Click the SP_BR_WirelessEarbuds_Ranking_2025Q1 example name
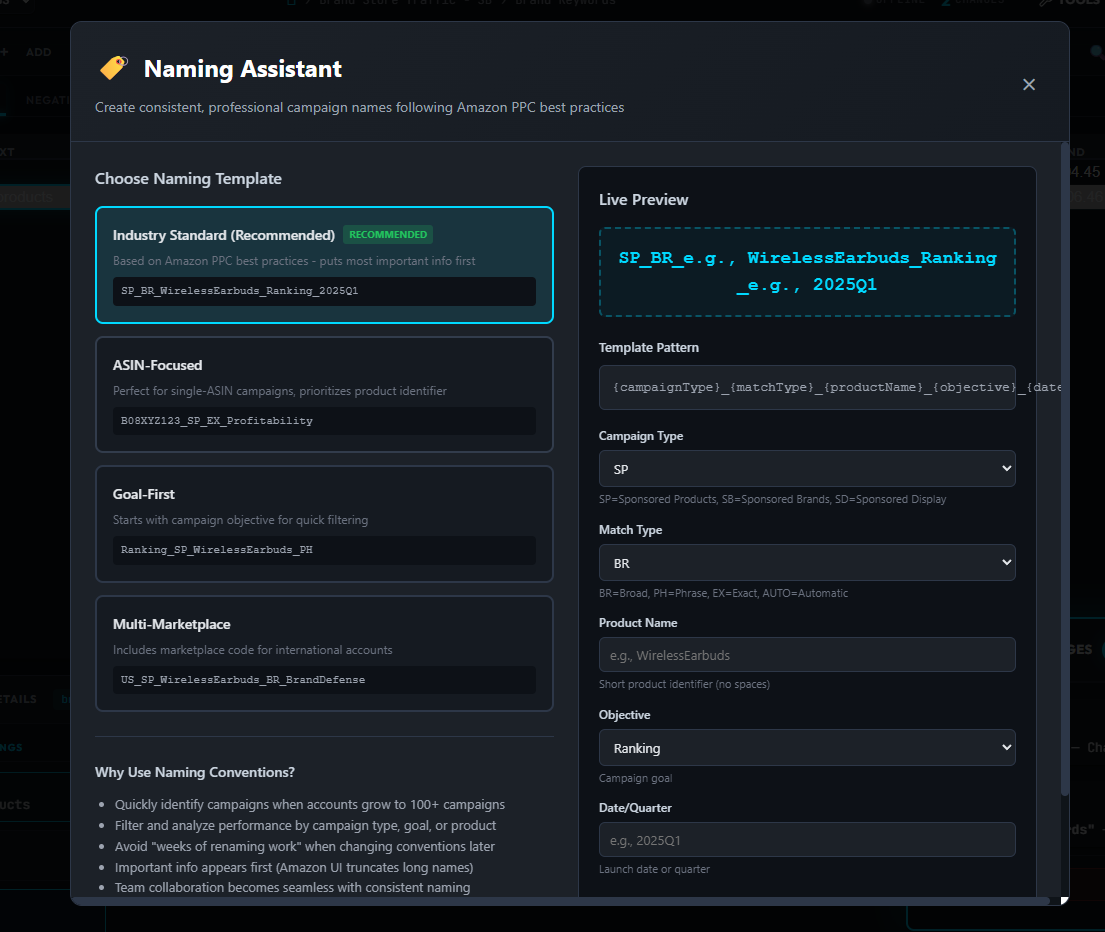The width and height of the screenshot is (1105, 932). pos(324,291)
